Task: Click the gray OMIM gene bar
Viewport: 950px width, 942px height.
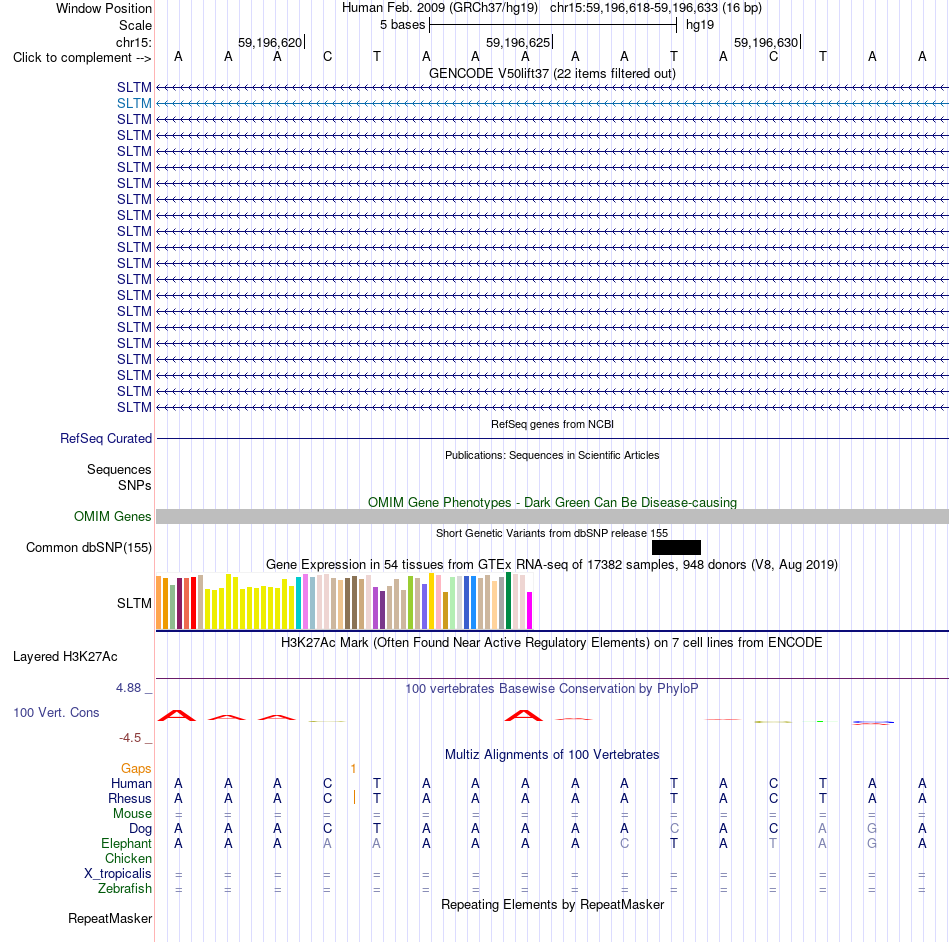Action: (552, 516)
